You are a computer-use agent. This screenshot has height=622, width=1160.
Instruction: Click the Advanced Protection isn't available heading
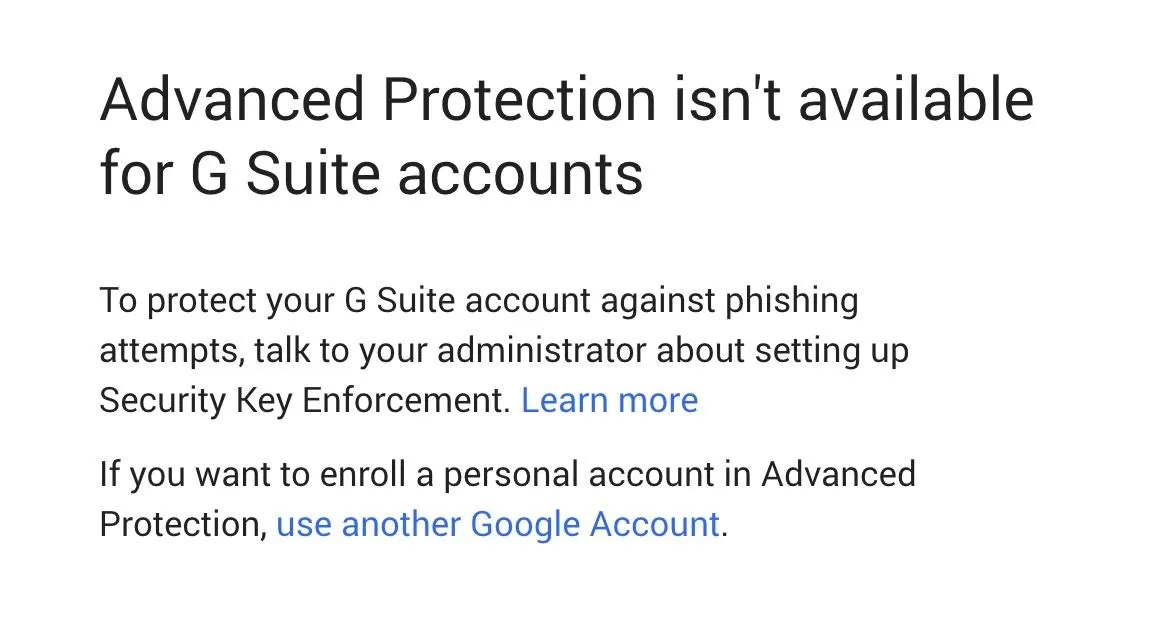click(x=567, y=99)
